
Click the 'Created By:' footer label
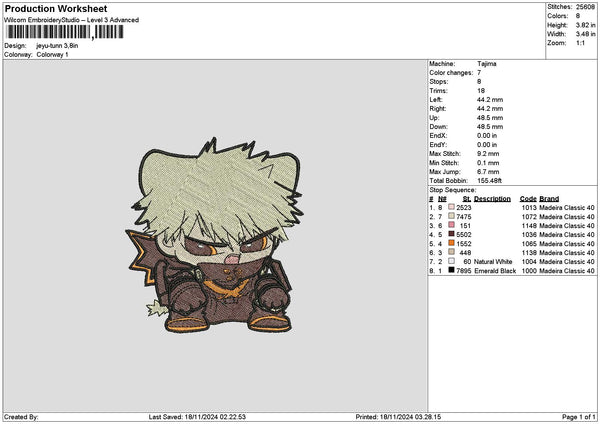[x=21, y=417]
